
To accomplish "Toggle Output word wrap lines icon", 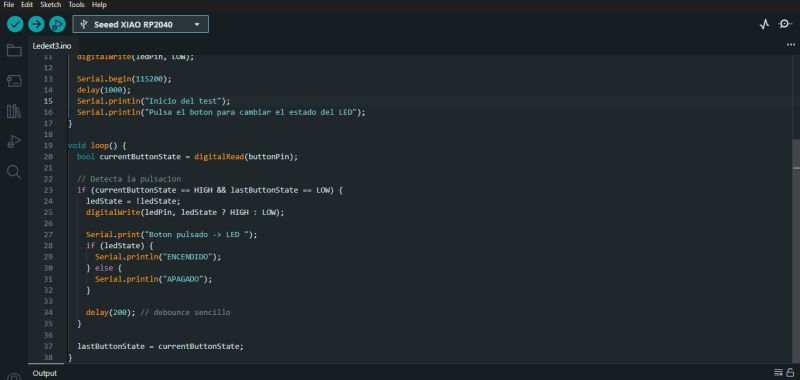I will coord(778,372).
